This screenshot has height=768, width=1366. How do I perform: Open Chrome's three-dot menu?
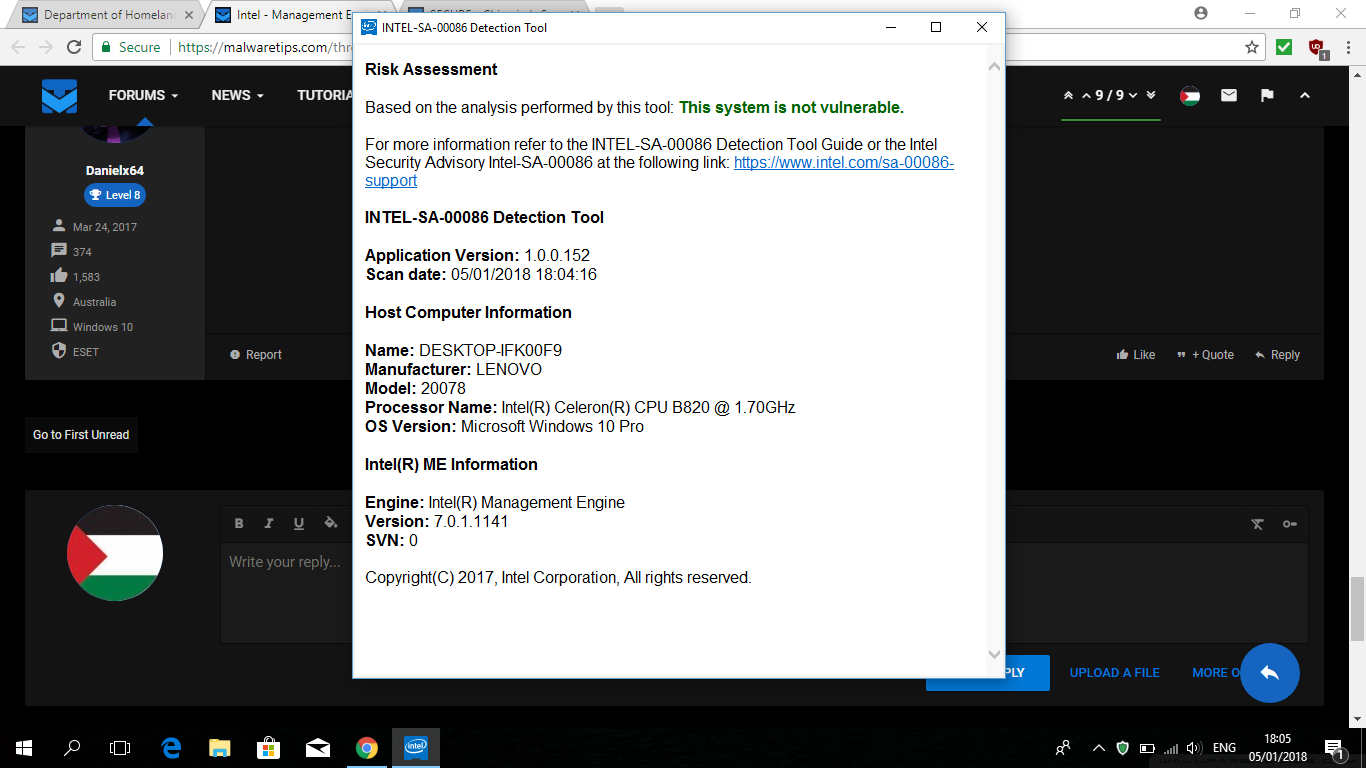click(1348, 47)
